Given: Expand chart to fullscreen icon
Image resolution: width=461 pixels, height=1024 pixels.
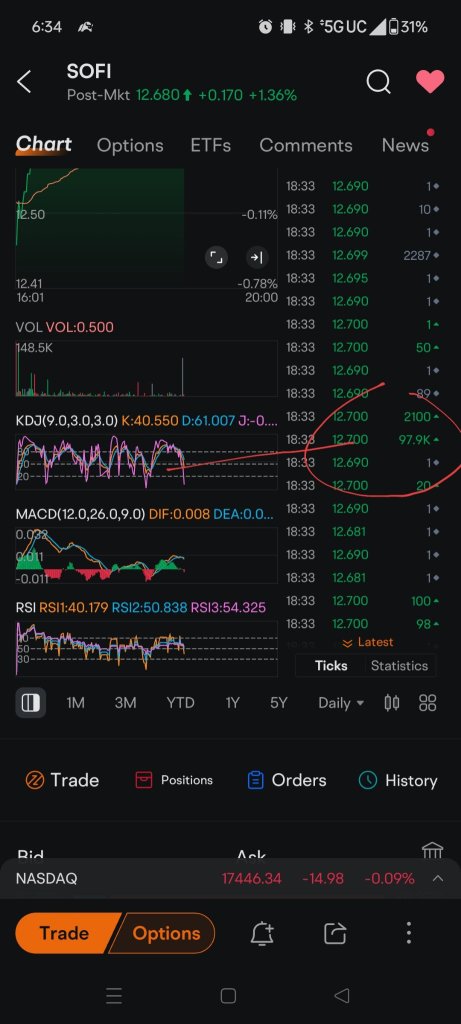Looking at the screenshot, I should (x=216, y=257).
